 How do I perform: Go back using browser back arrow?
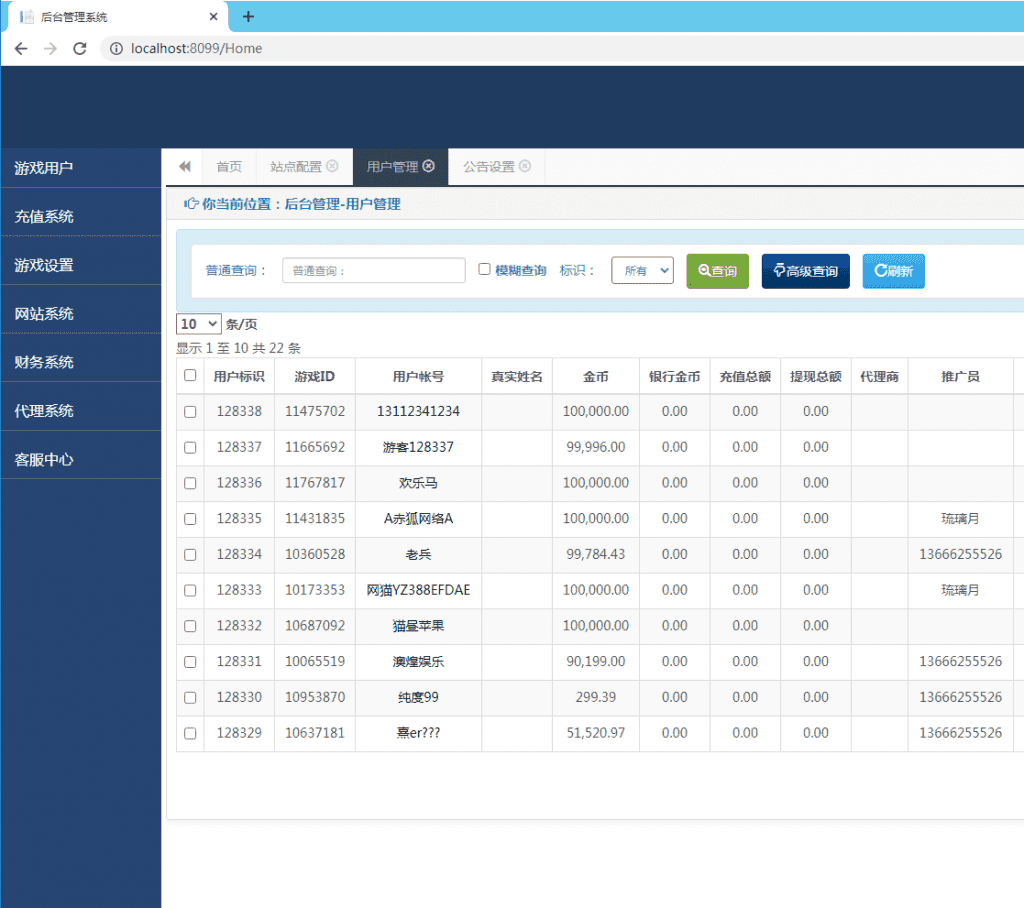[21, 48]
